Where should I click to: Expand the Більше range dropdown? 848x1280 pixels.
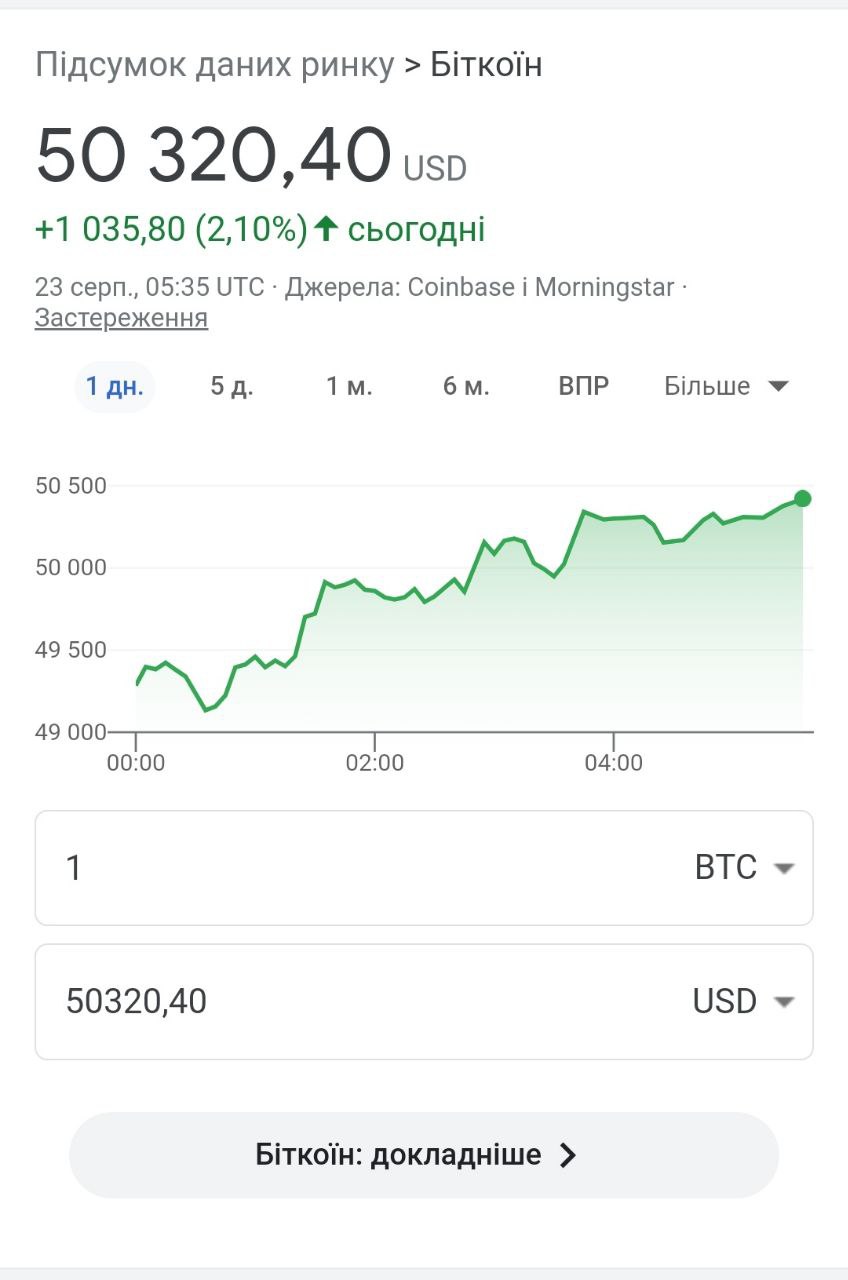[x=727, y=387]
